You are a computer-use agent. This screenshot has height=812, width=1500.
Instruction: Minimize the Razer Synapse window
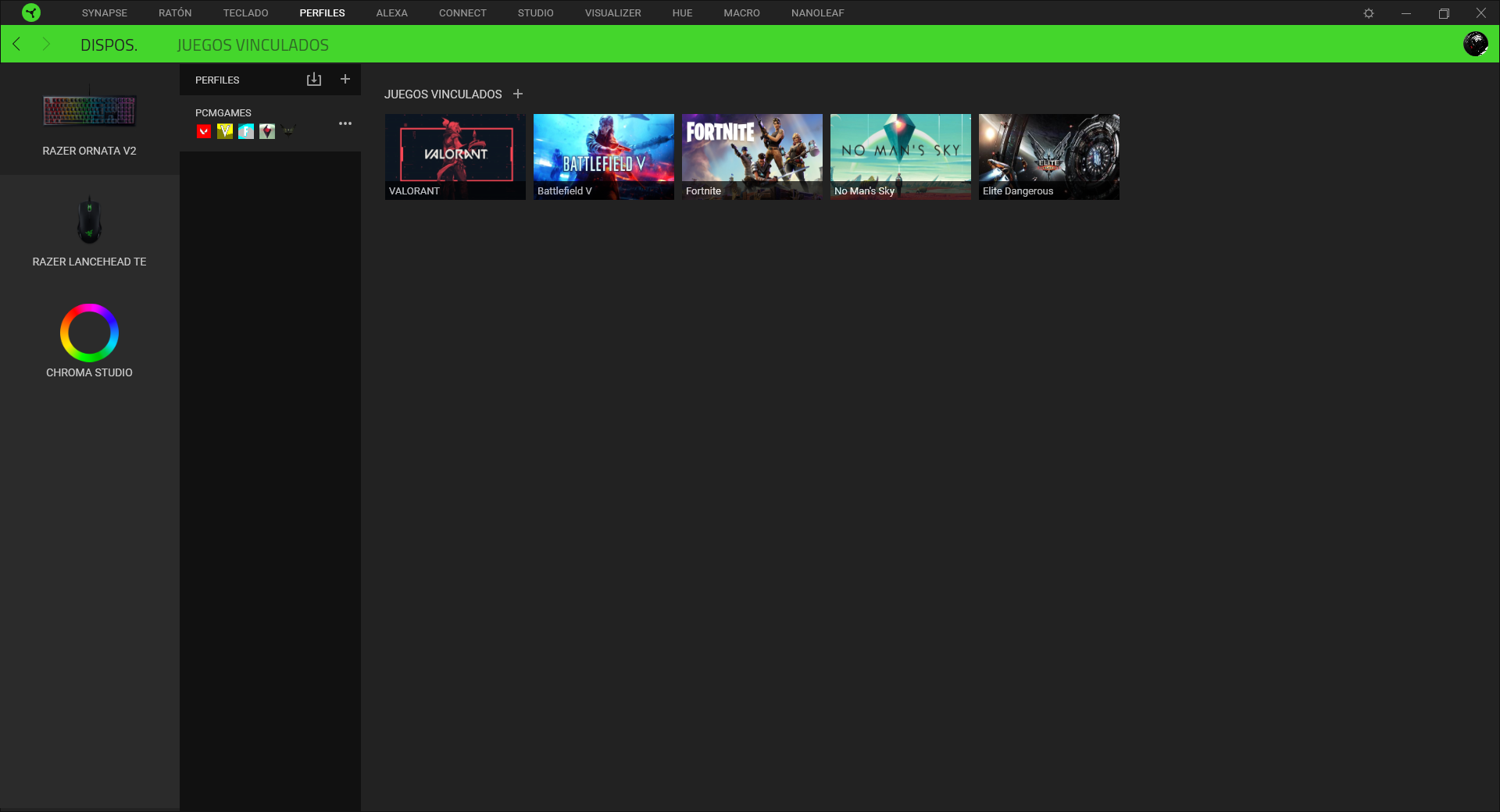click(1406, 13)
